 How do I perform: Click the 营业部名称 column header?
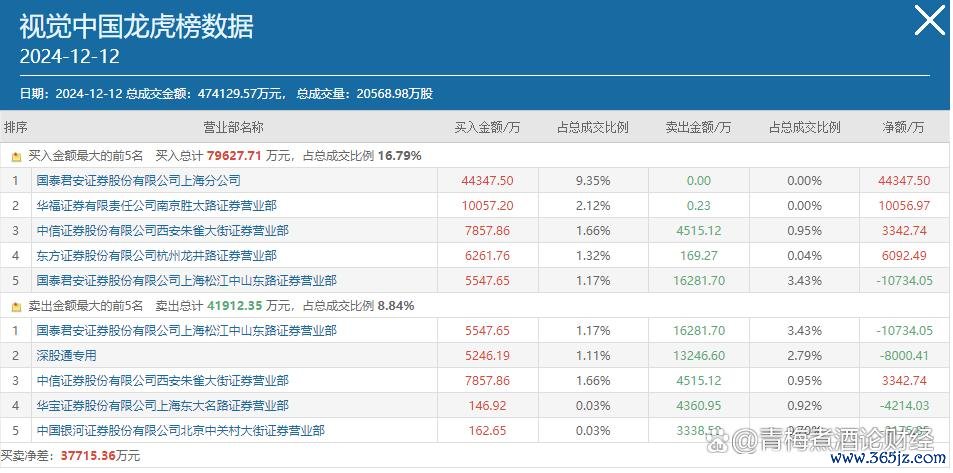pos(233,128)
